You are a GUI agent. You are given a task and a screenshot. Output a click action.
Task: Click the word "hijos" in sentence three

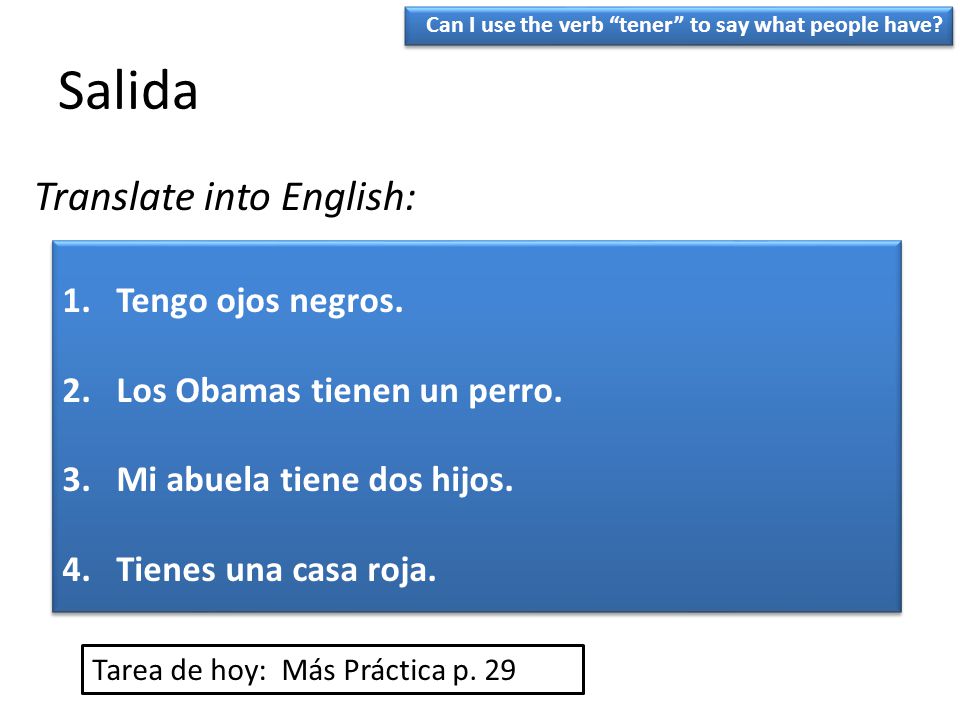[x=472, y=481]
